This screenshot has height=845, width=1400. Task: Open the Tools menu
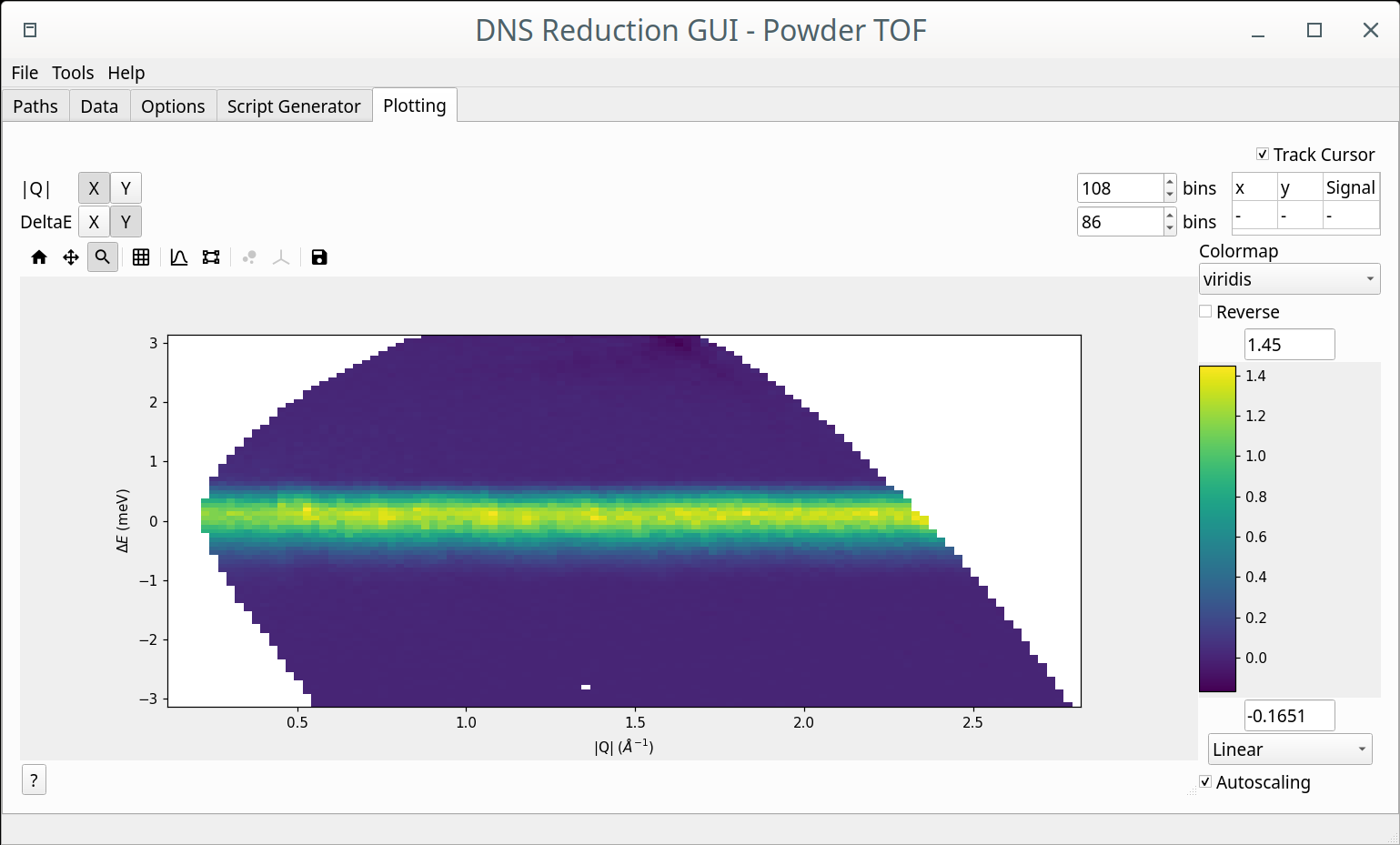73,73
